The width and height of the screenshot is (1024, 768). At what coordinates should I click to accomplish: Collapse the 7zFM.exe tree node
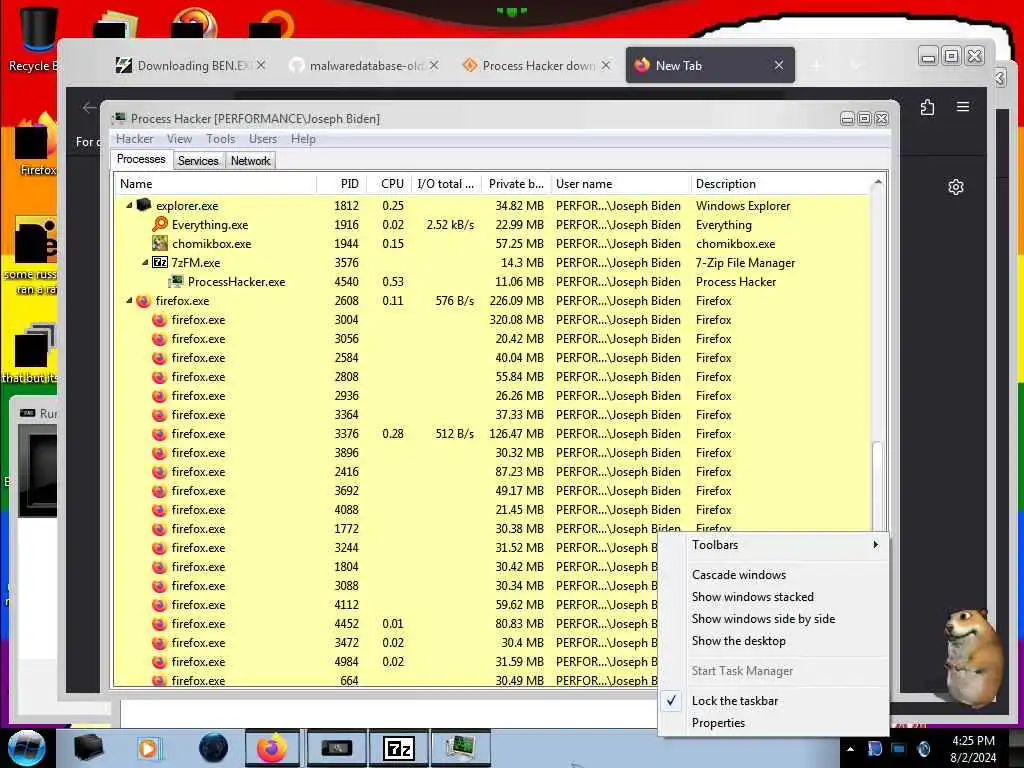click(x=145, y=263)
